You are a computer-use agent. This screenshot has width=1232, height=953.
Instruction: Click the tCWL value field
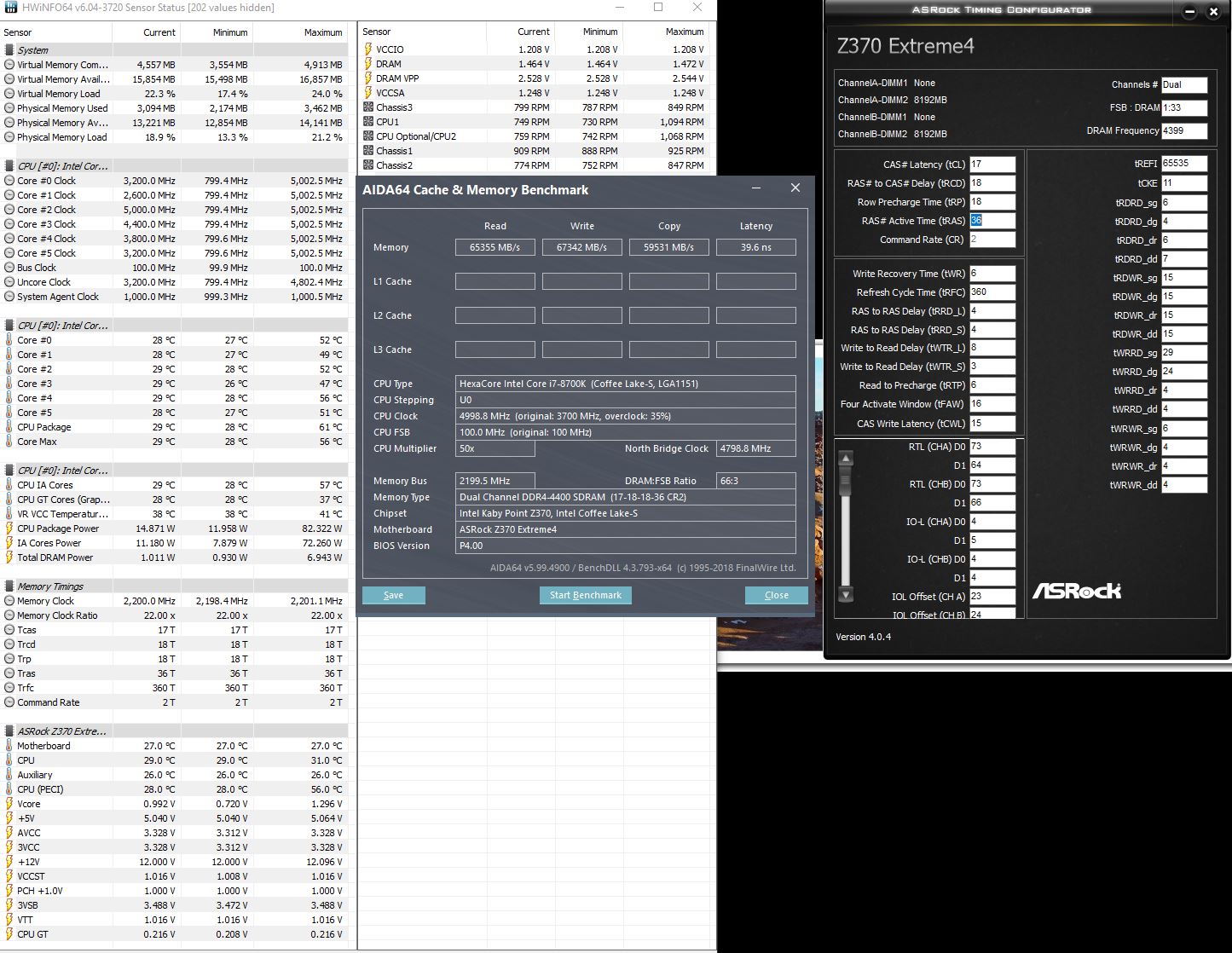[x=992, y=424]
